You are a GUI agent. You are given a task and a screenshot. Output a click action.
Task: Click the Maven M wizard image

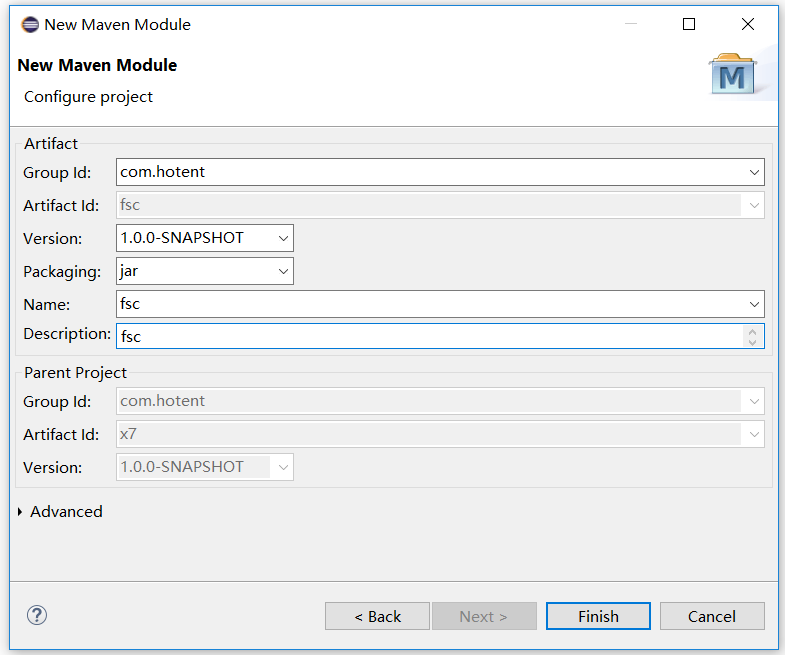pyautogui.click(x=732, y=74)
